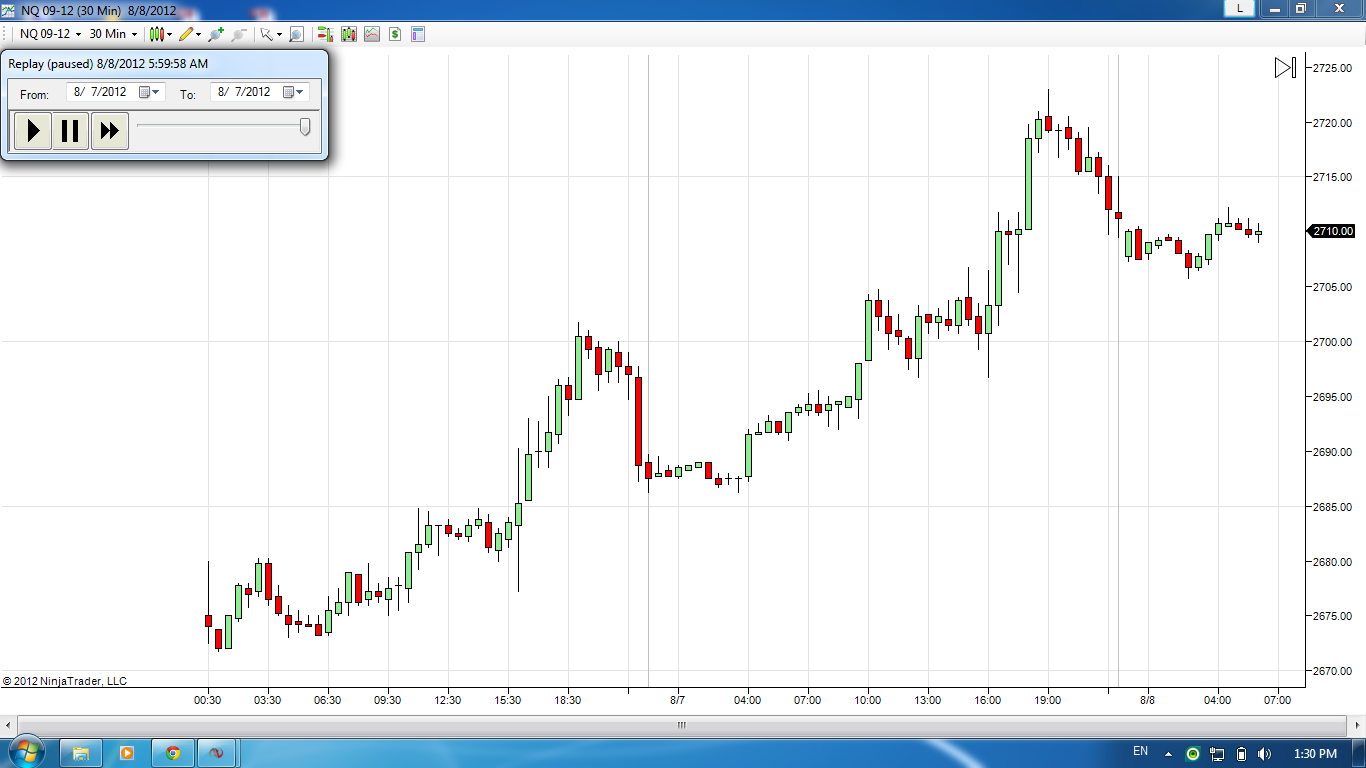Image resolution: width=1366 pixels, height=768 pixels.
Task: Open the chart Properties icon
Action: pos(418,34)
